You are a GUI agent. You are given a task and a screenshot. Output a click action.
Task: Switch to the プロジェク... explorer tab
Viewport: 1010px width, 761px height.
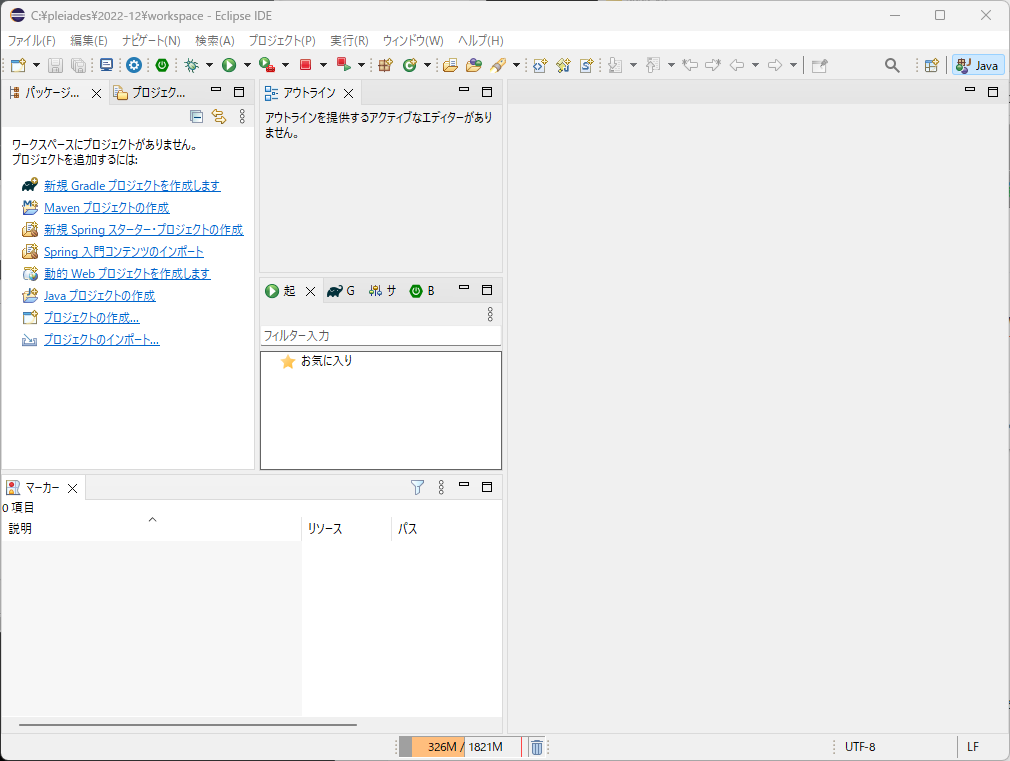149,93
